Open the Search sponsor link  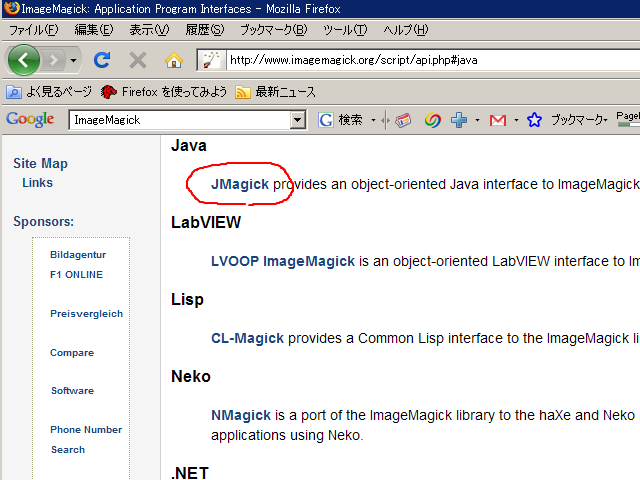(68, 449)
